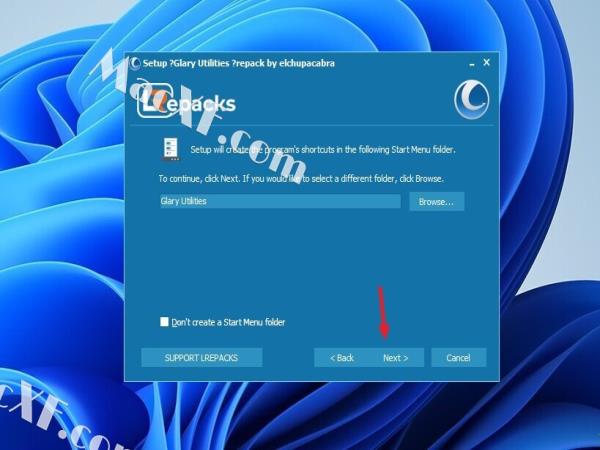Screen dimensions: 600x450
Task: Click the Glary Utilities folder name field
Action: pyautogui.click(x=280, y=201)
